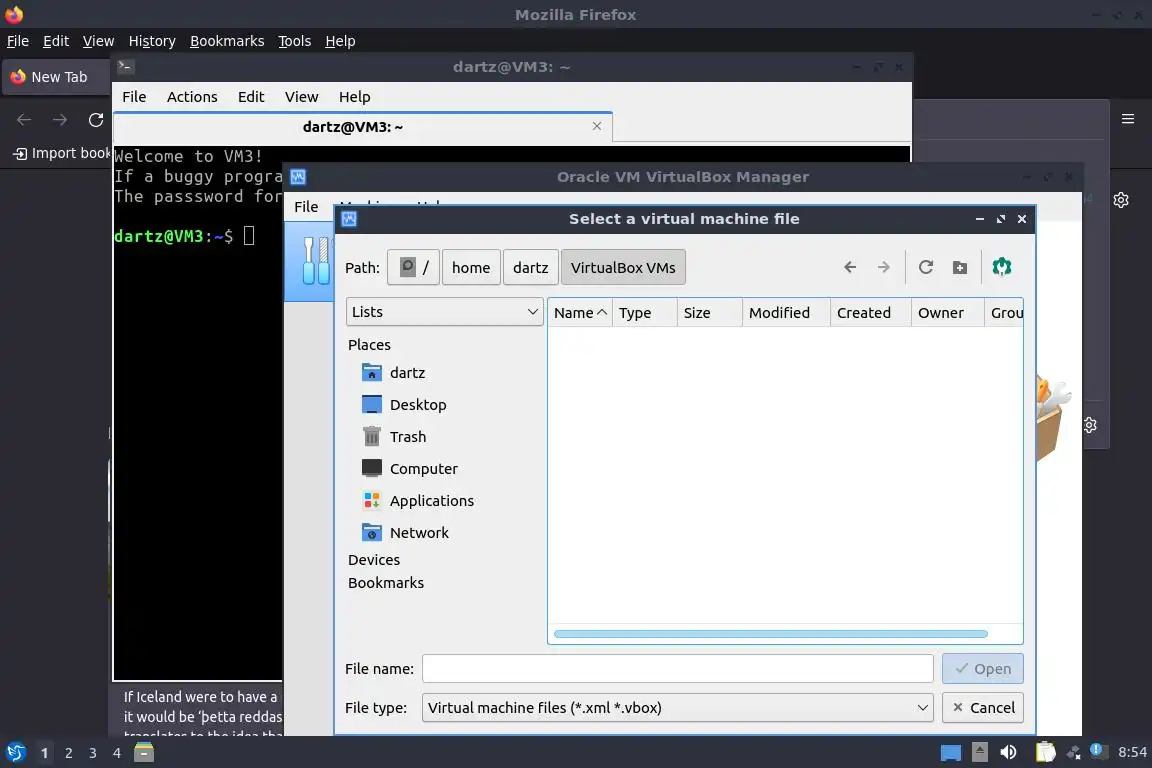
Task: Click the Firefox upper settings gear icon
Action: (1120, 200)
